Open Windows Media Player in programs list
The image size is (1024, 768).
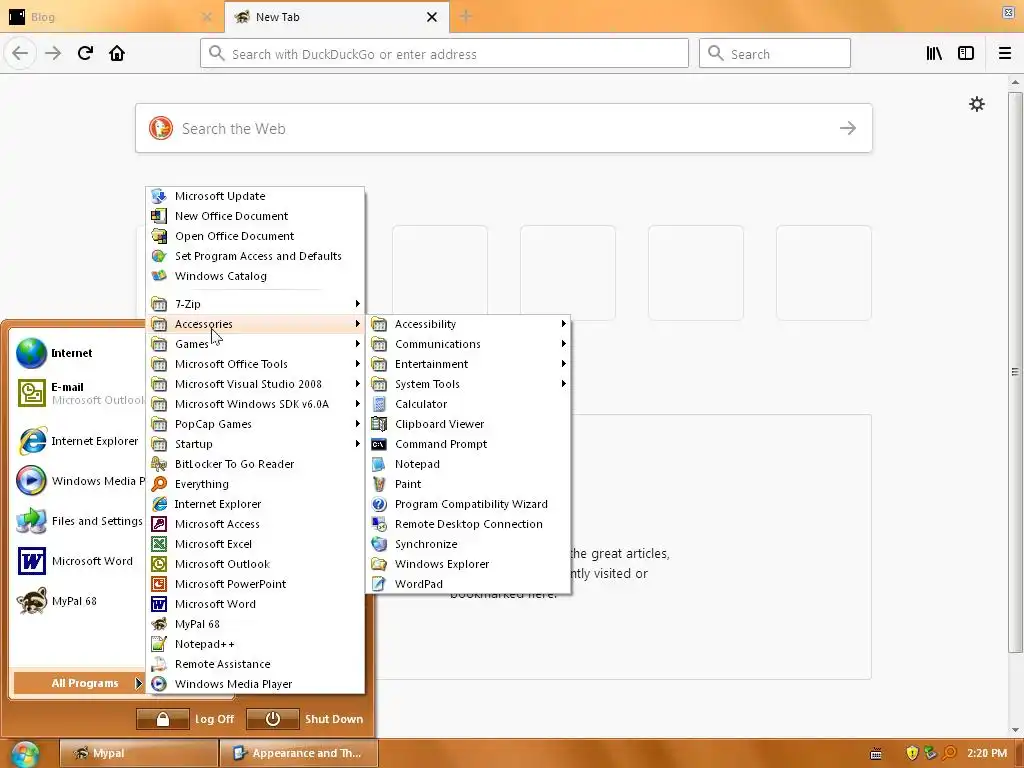[255, 684]
